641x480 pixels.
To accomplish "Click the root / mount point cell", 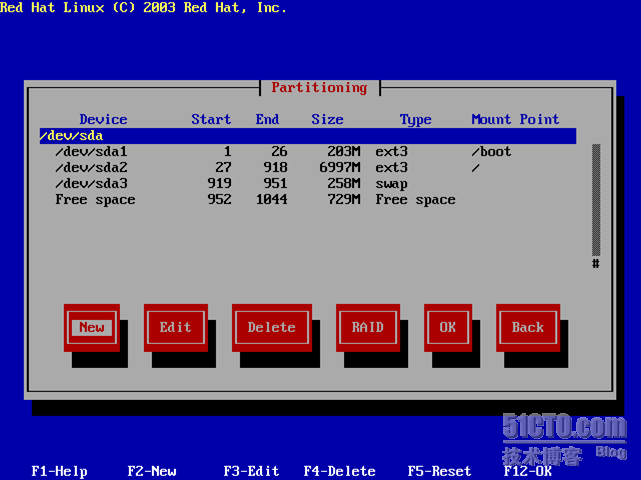I will (x=475, y=168).
